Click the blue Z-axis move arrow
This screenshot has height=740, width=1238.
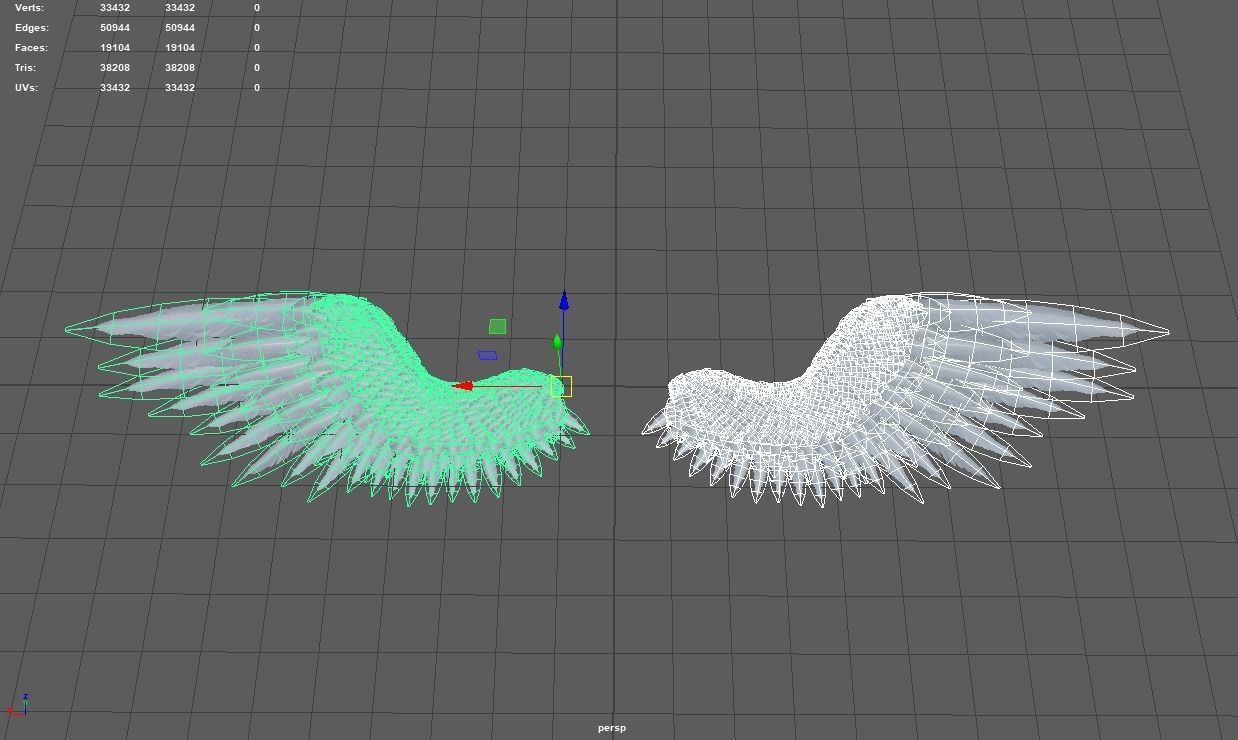[x=564, y=300]
